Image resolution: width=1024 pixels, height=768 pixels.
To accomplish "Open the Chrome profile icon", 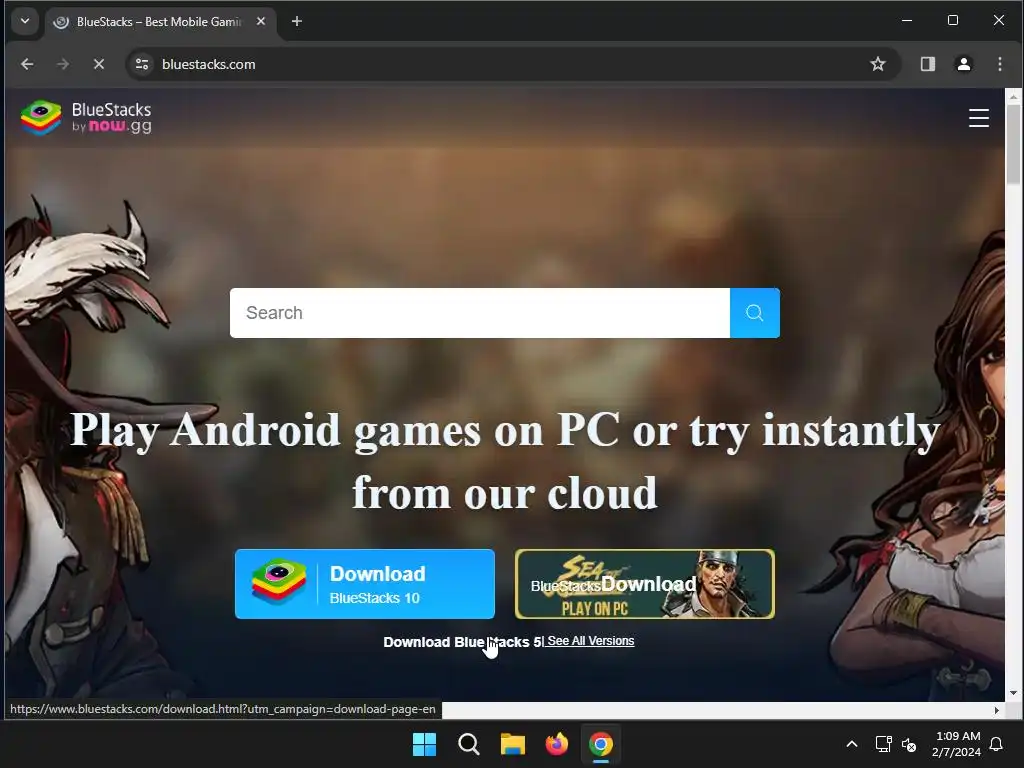I will pos(963,64).
